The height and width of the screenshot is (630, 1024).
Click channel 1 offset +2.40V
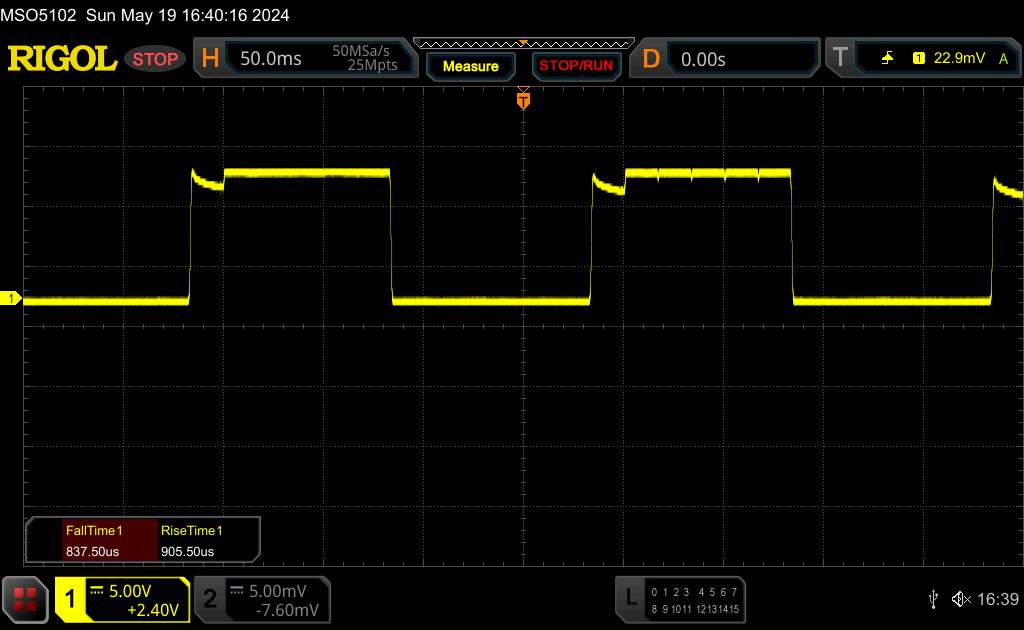[x=153, y=610]
